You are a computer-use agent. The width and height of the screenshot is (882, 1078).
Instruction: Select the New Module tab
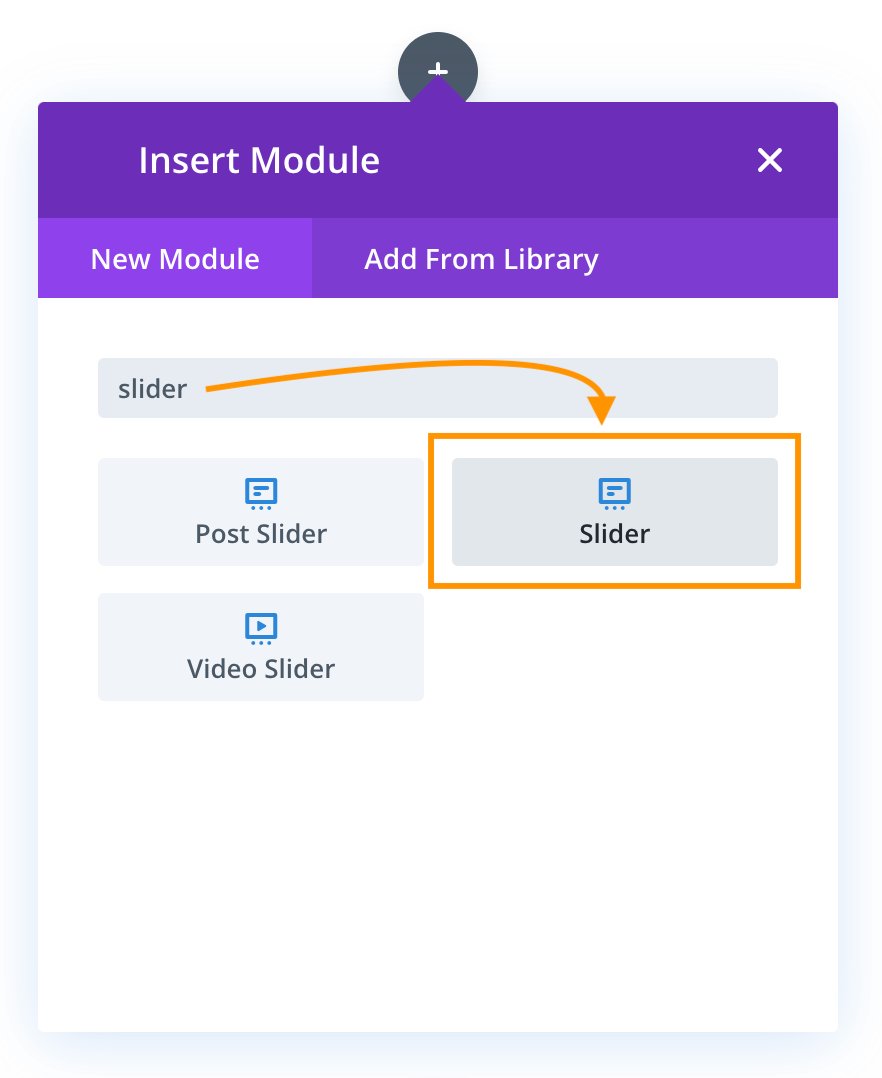pos(175,258)
